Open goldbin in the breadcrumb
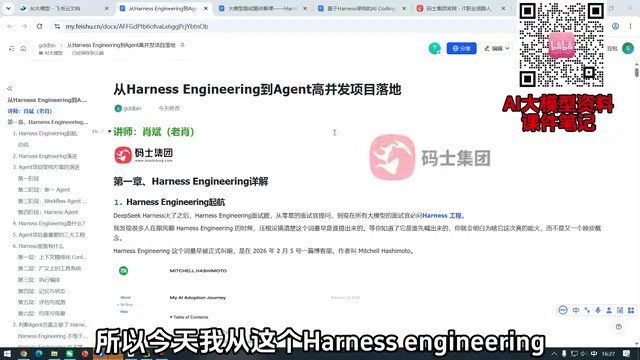This screenshot has height=360, width=640. click(x=47, y=45)
